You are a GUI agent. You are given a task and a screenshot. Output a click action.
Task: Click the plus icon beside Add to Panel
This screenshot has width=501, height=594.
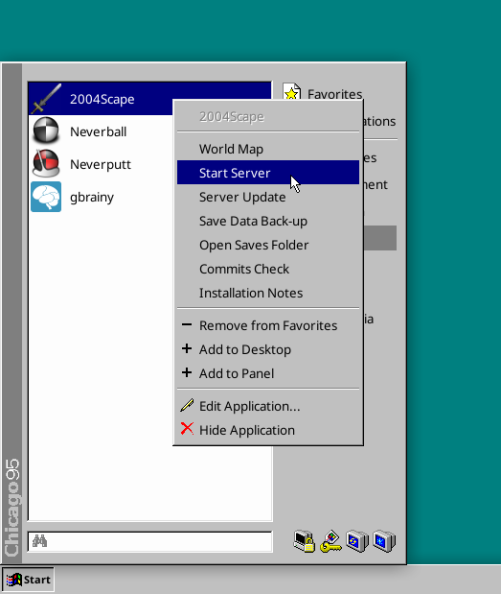[x=186, y=372]
